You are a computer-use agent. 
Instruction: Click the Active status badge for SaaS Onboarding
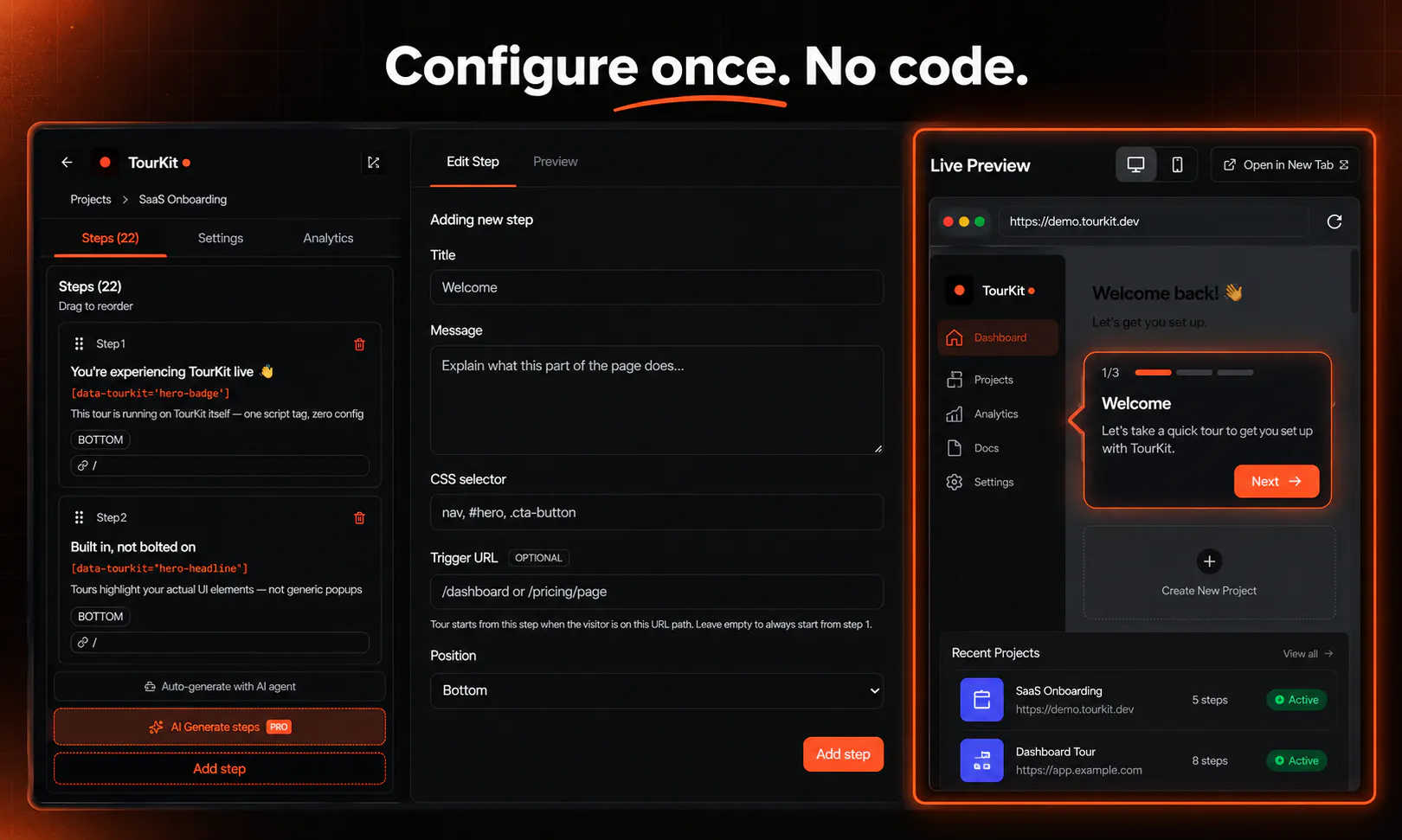[1296, 700]
